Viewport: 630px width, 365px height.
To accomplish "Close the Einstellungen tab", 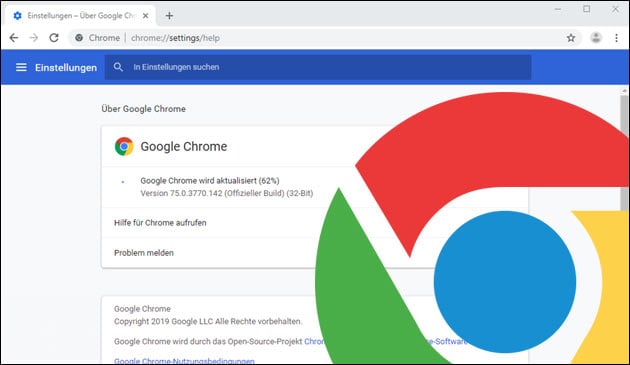I will click(x=145, y=16).
